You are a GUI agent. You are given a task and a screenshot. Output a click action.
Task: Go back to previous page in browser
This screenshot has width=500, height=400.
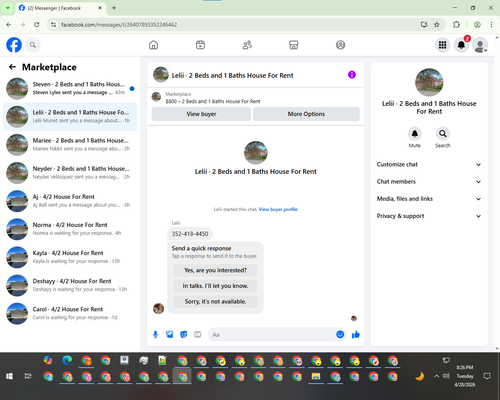pyautogui.click(x=9, y=25)
